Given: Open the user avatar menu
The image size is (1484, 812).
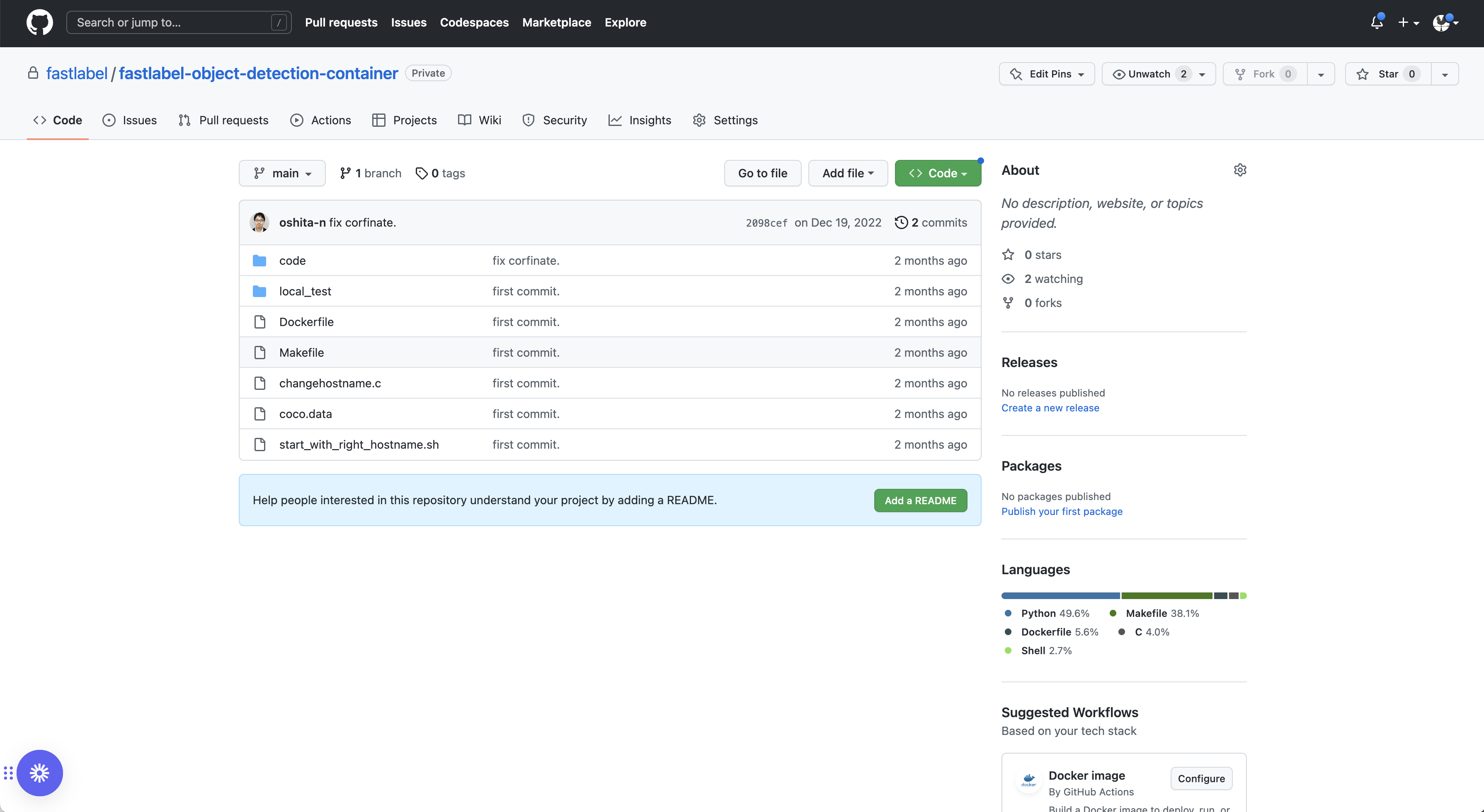Looking at the screenshot, I should point(1445,22).
